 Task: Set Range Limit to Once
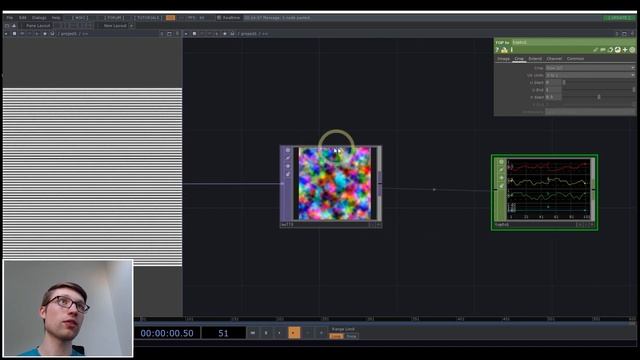click(x=351, y=336)
